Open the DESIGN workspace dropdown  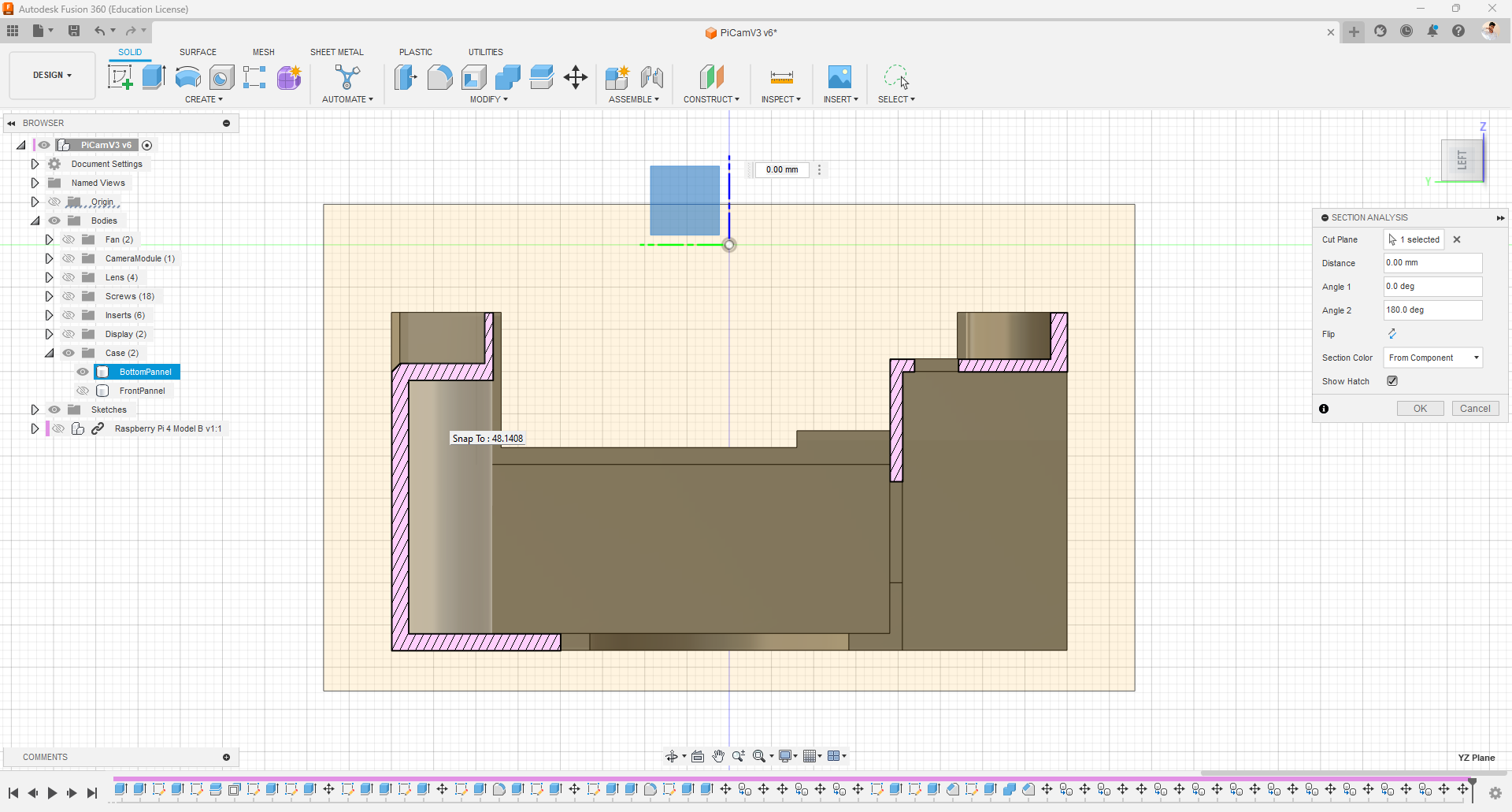click(52, 75)
